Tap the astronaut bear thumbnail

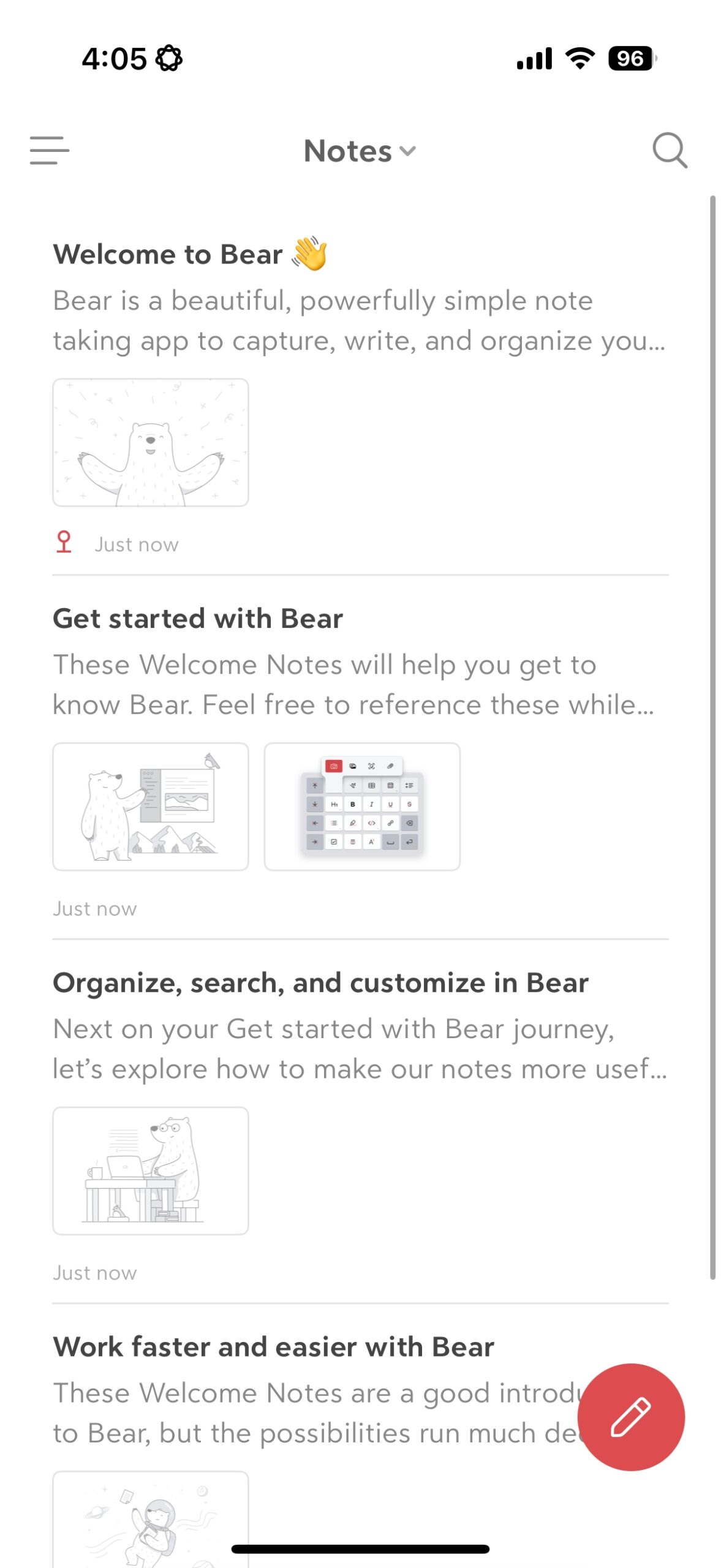[x=151, y=1519]
